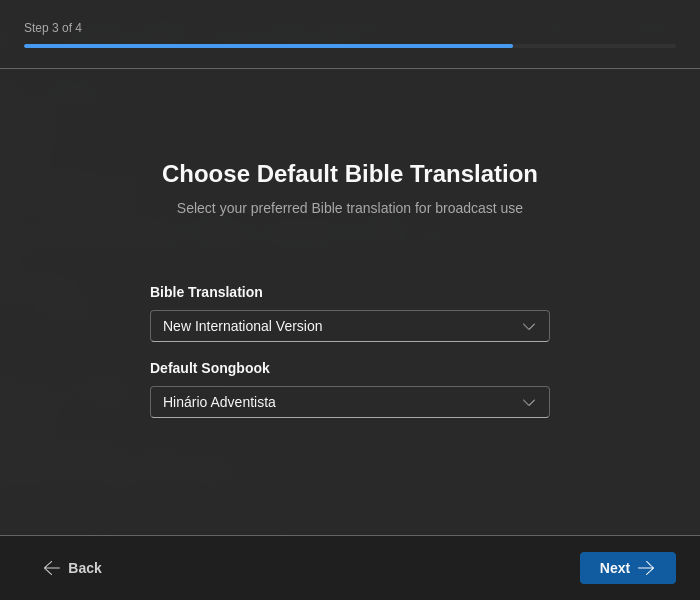Expand the Default Songbook dropdown
The image size is (700, 600).
[350, 402]
